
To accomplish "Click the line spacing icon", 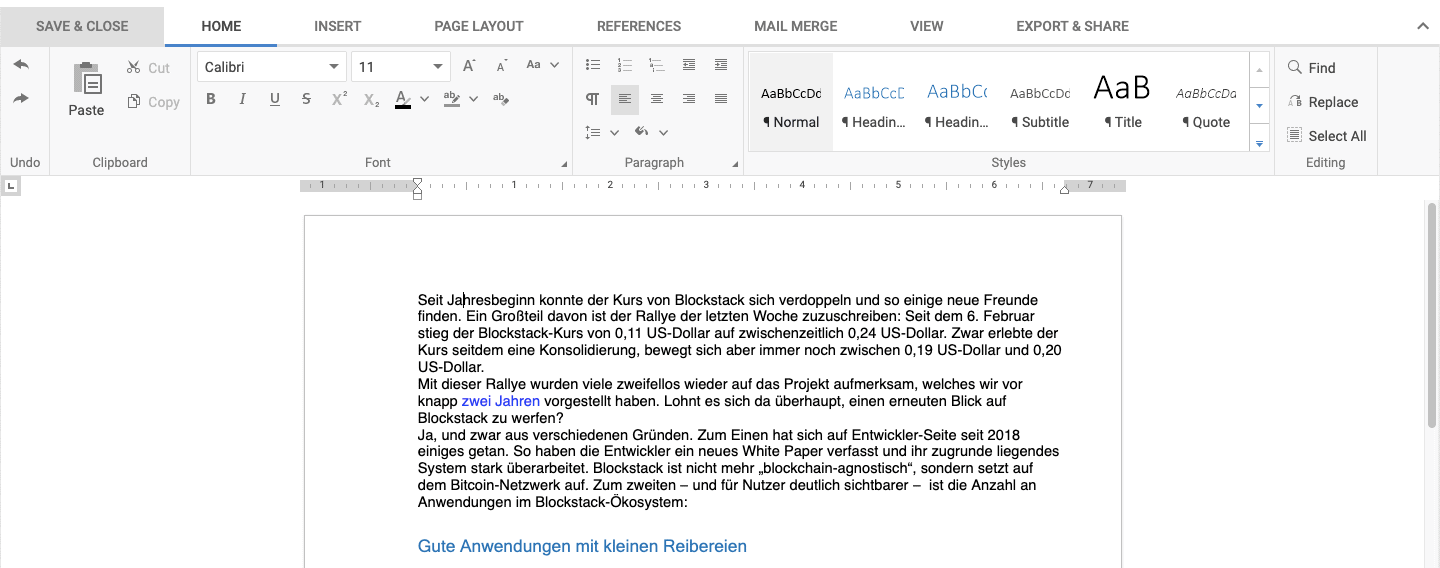I will (593, 132).
